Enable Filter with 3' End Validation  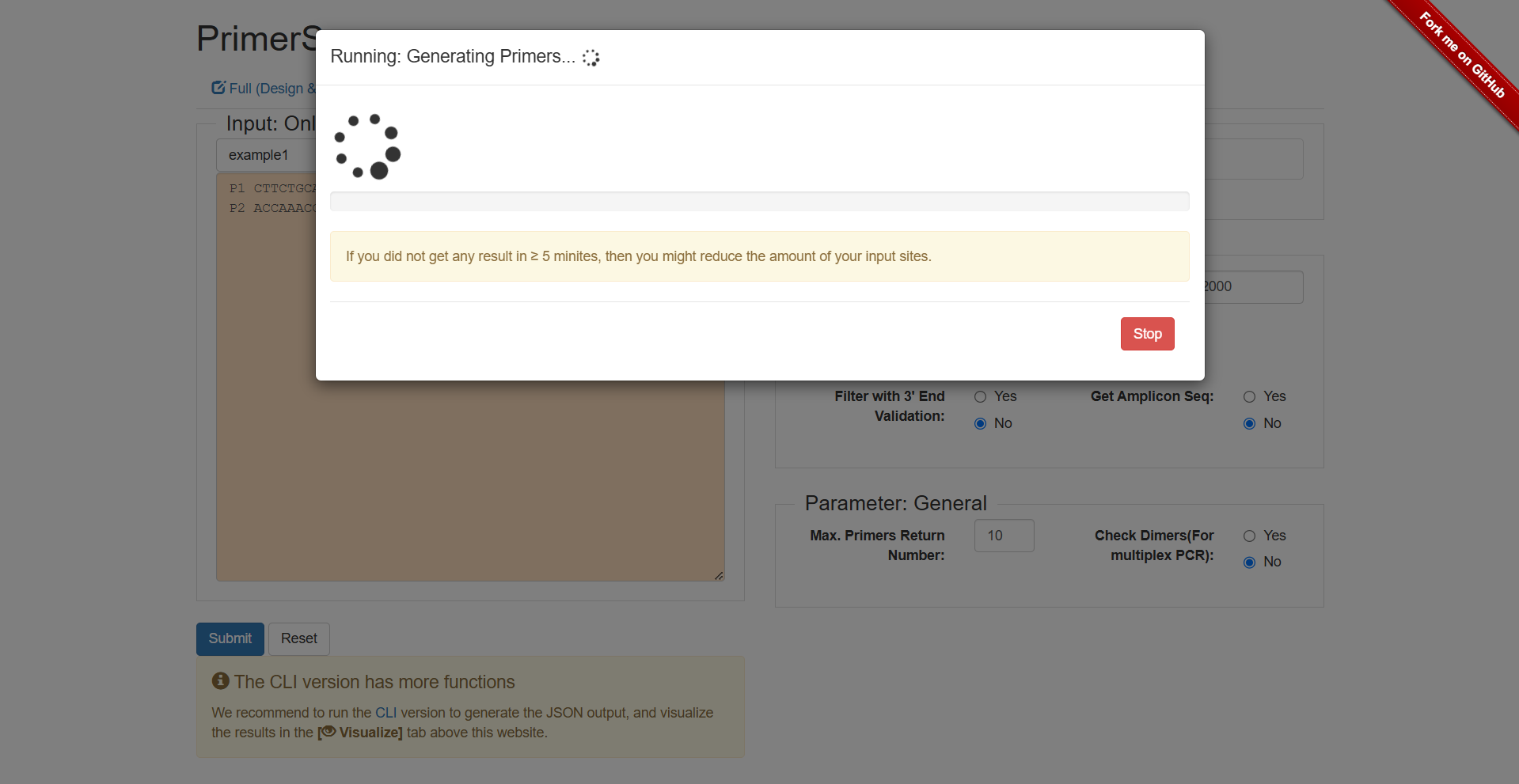(979, 396)
